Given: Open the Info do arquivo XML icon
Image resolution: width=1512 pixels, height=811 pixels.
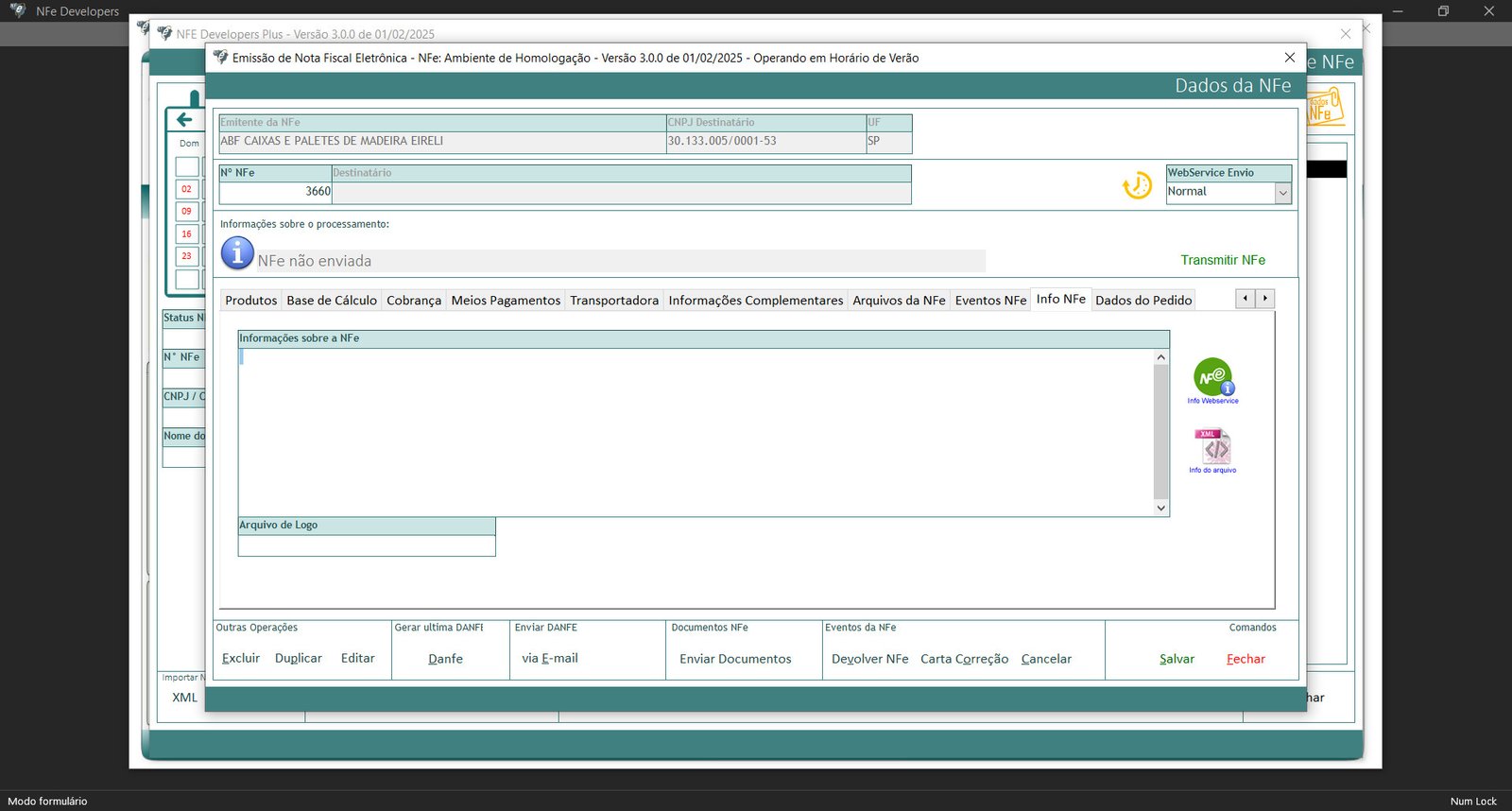Looking at the screenshot, I should 1212,447.
